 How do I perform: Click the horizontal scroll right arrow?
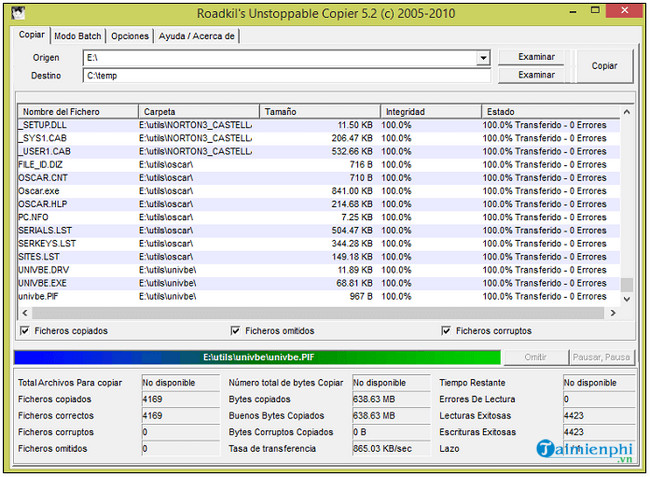pyautogui.click(x=613, y=313)
